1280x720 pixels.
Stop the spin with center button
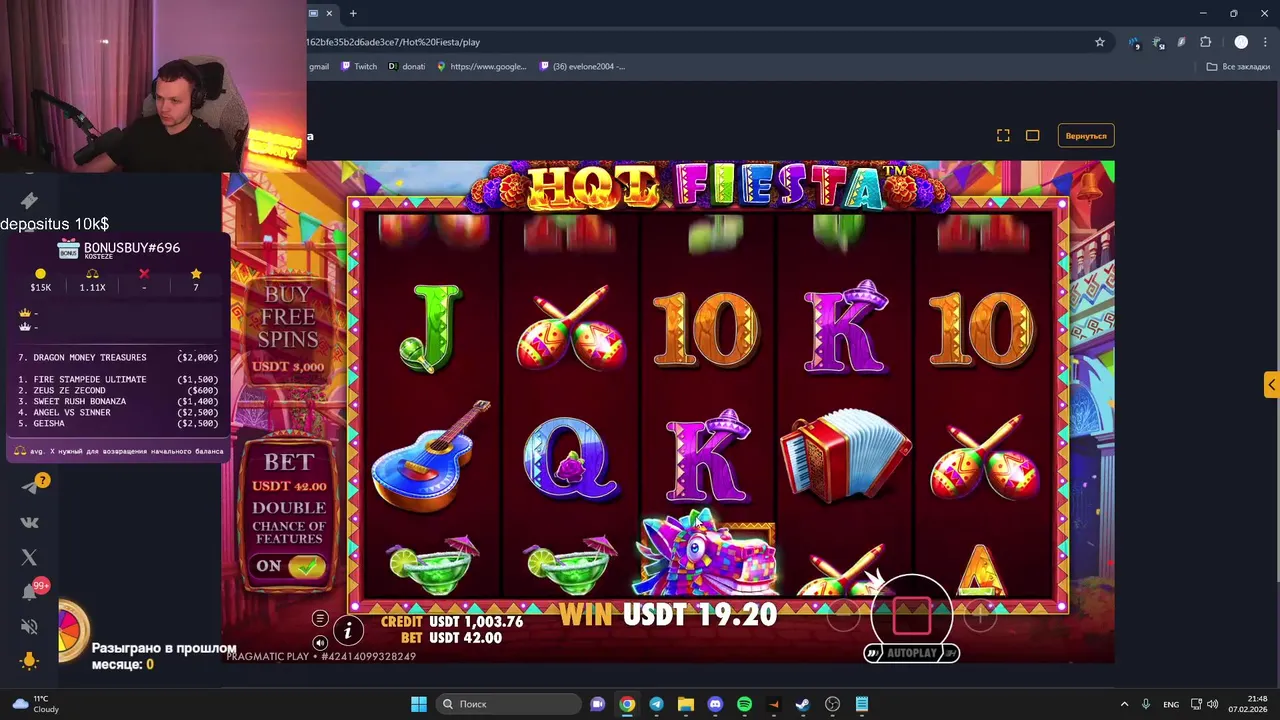click(x=911, y=616)
